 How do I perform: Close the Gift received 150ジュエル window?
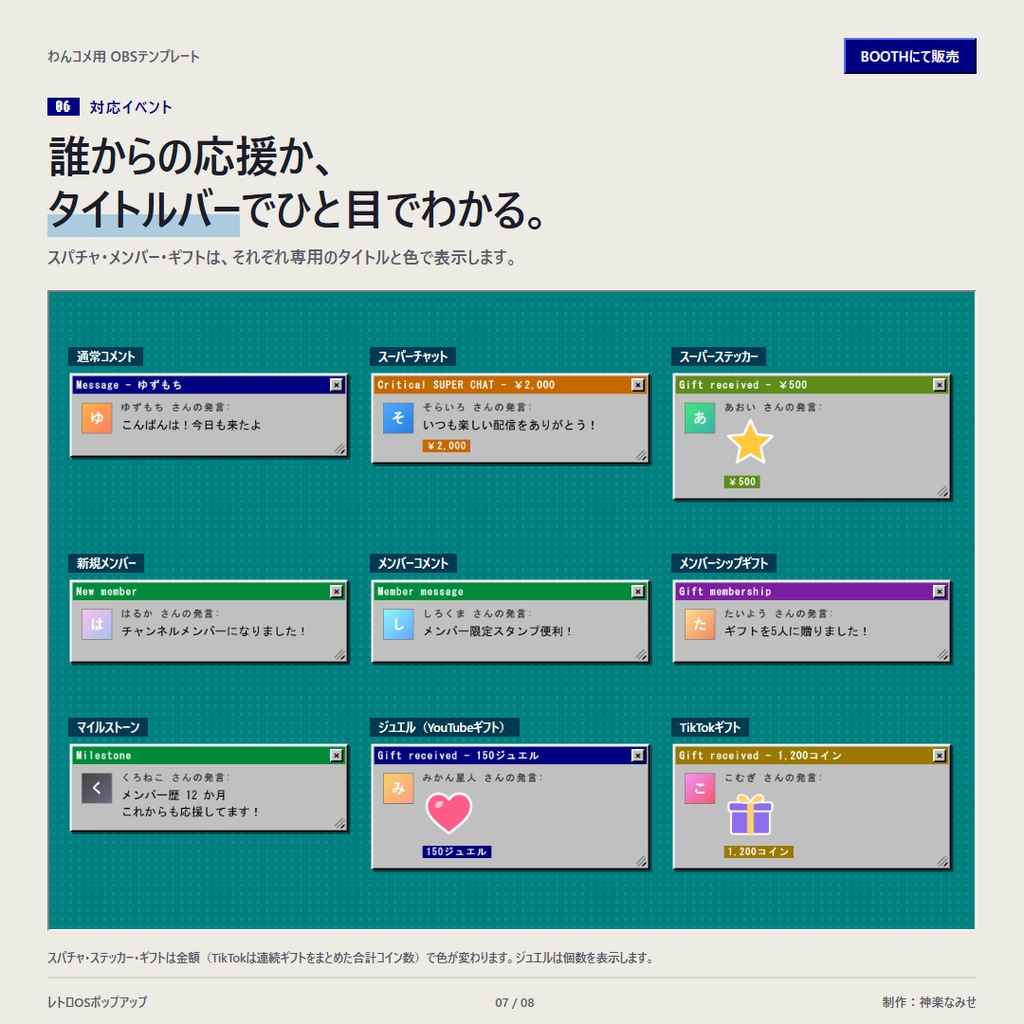tap(638, 756)
